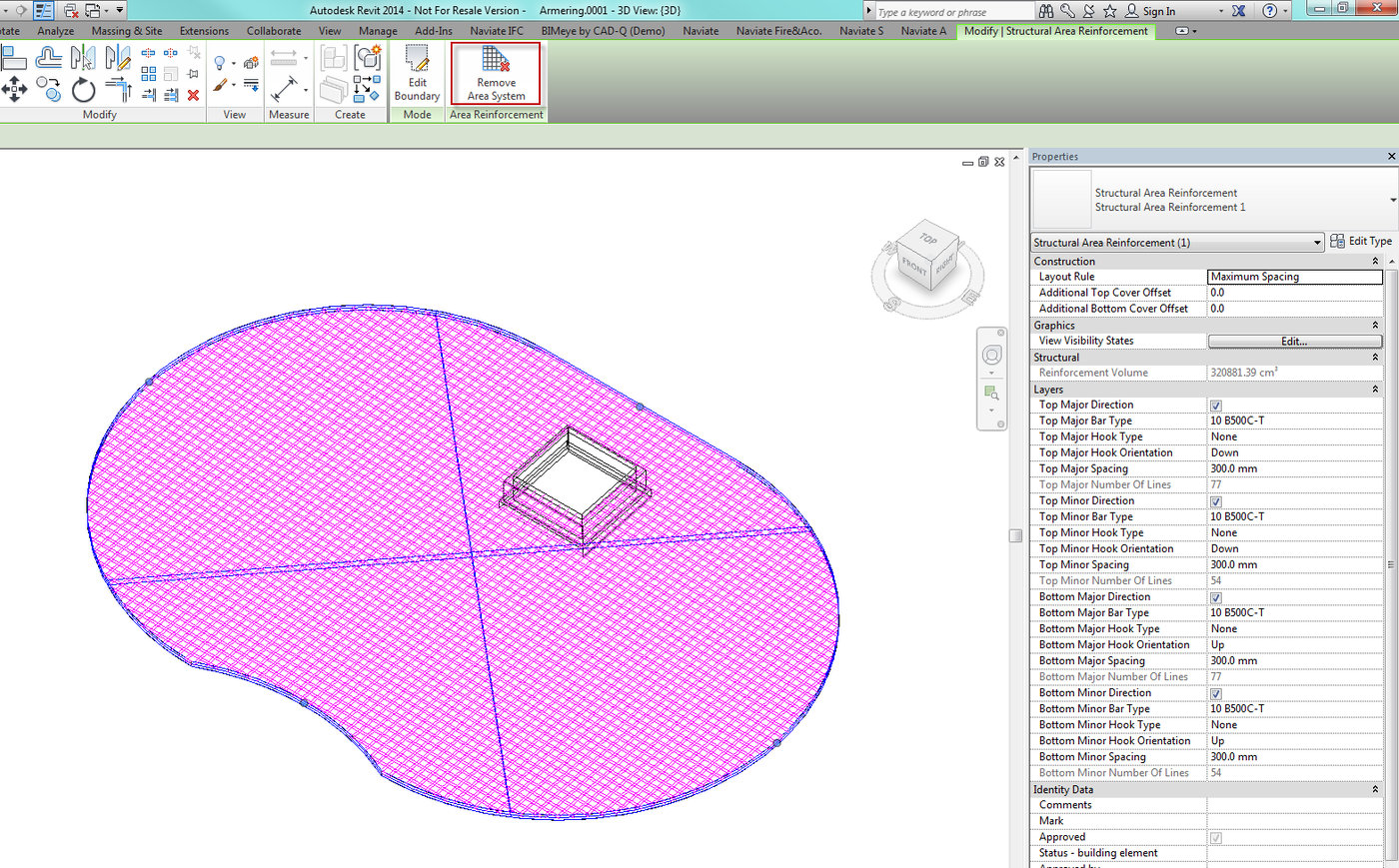Uncheck the Top Major Direction checkbox
Viewport: 1399px width, 868px height.
[1215, 406]
